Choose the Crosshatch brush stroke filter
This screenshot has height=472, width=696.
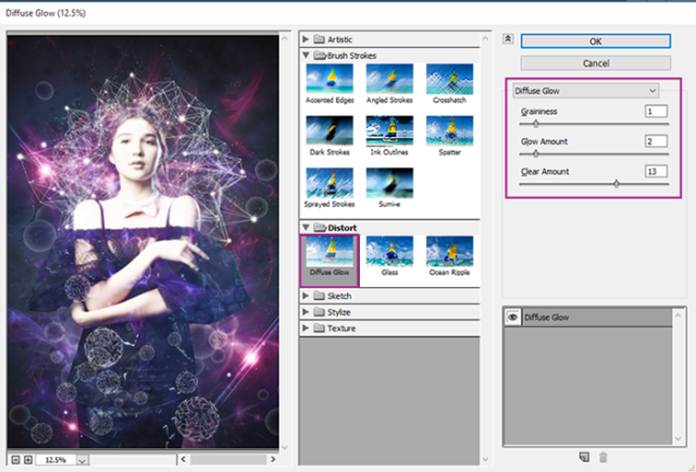[x=448, y=79]
